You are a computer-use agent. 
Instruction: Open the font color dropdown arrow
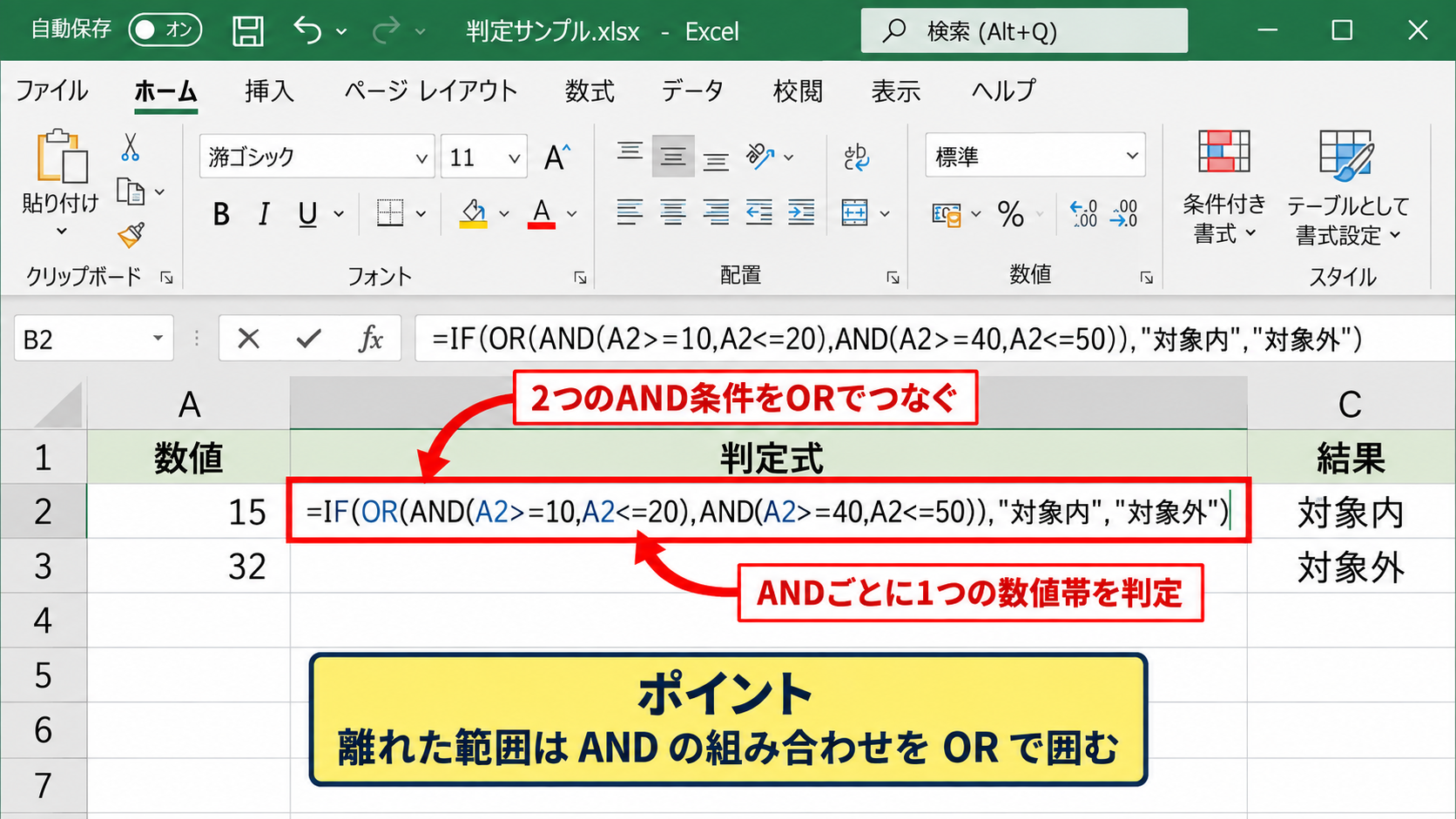pos(572,213)
